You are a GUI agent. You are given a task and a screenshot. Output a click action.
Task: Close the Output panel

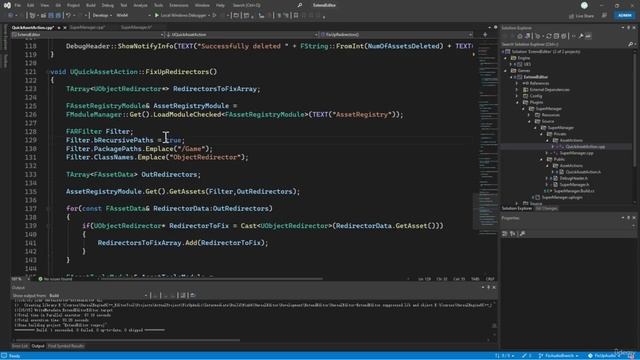click(x=494, y=287)
